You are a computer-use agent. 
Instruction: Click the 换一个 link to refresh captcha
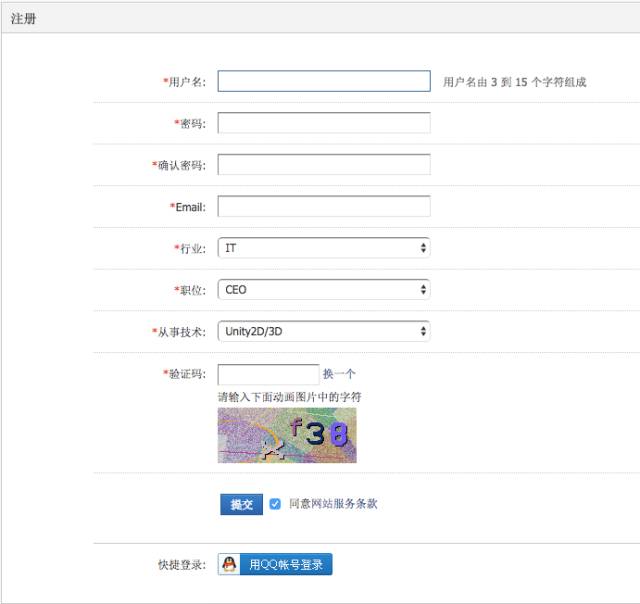(x=339, y=374)
